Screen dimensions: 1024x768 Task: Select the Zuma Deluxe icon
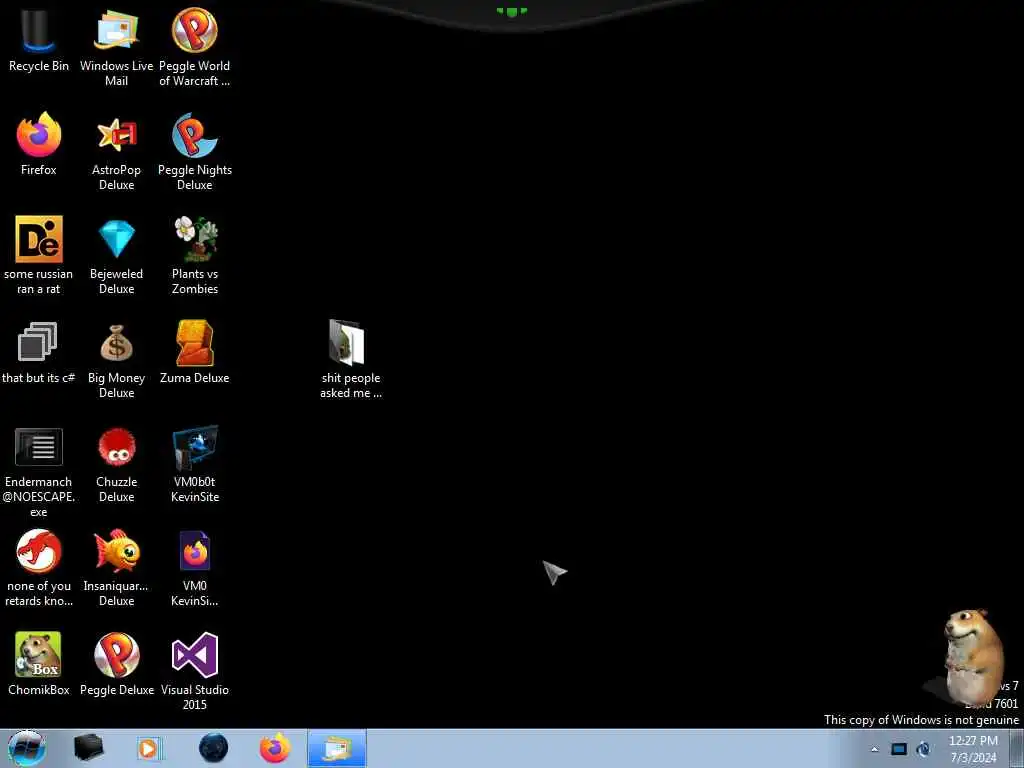tap(195, 353)
